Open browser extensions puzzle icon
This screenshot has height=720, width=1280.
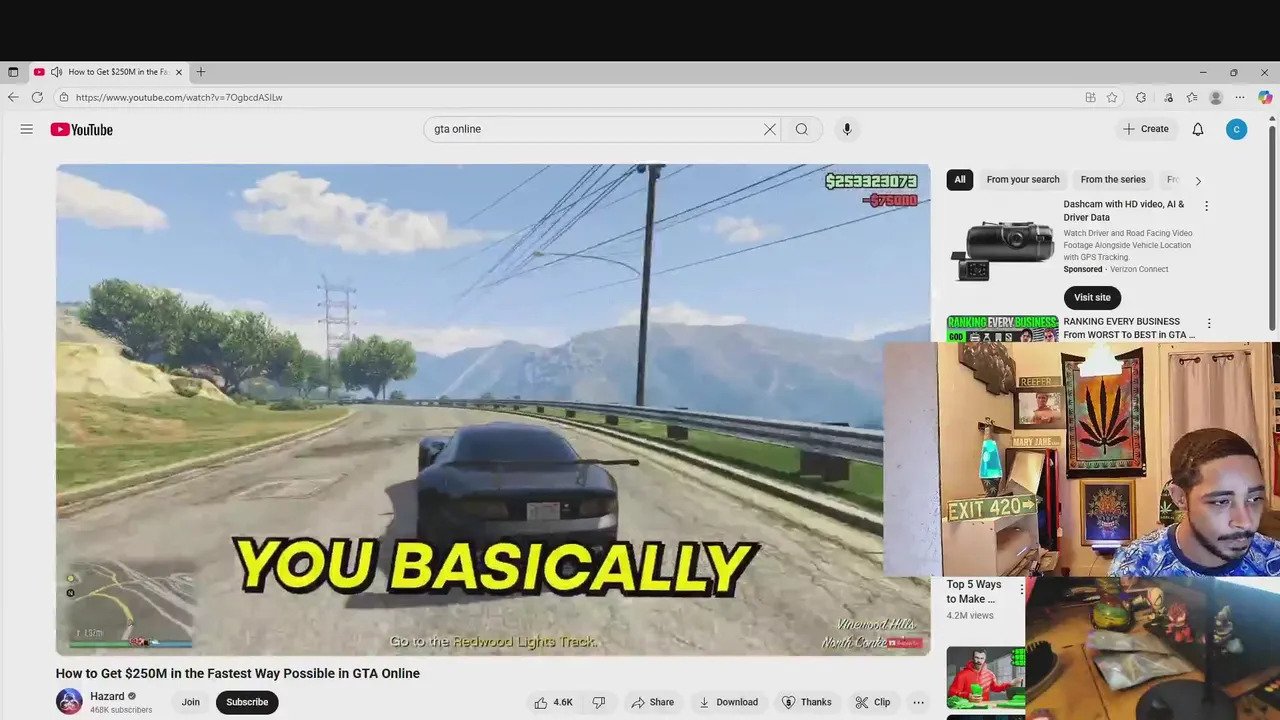1141,97
